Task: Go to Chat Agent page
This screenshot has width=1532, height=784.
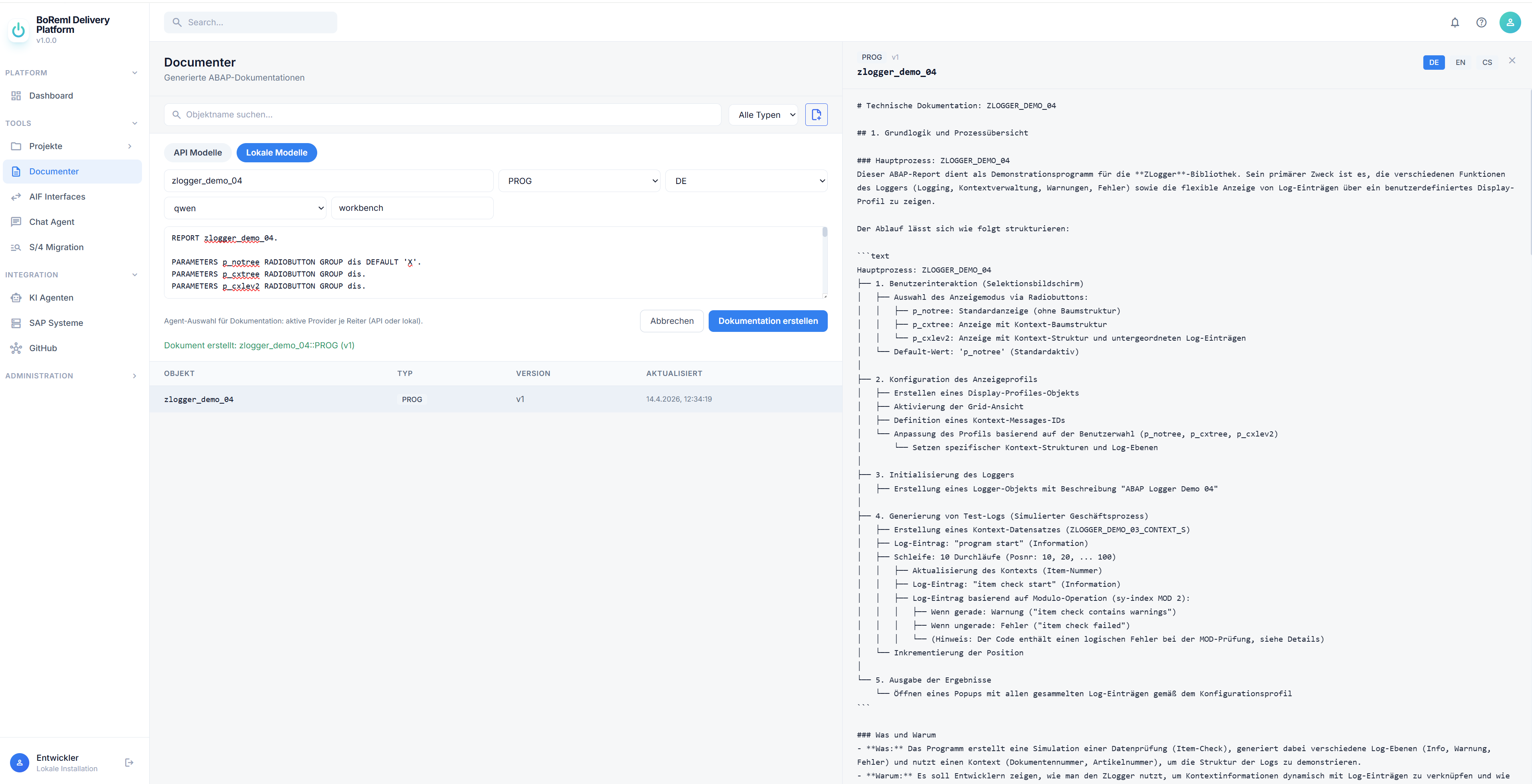Action: point(73,222)
